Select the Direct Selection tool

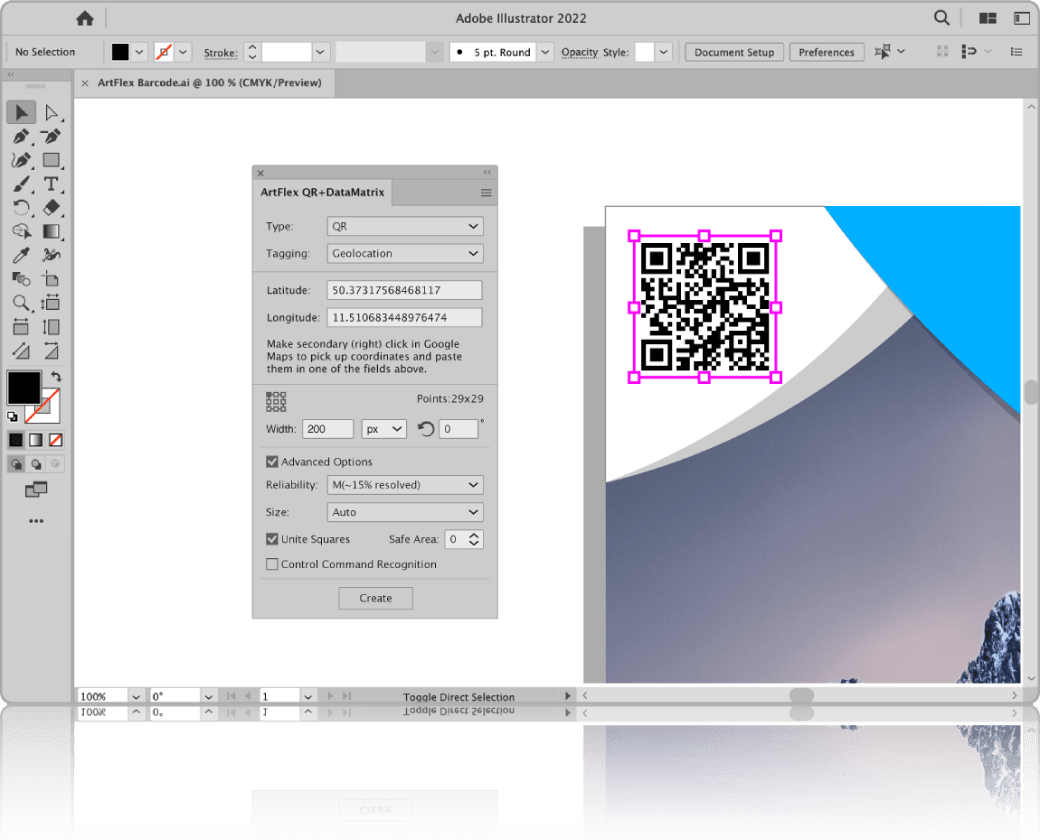point(52,113)
